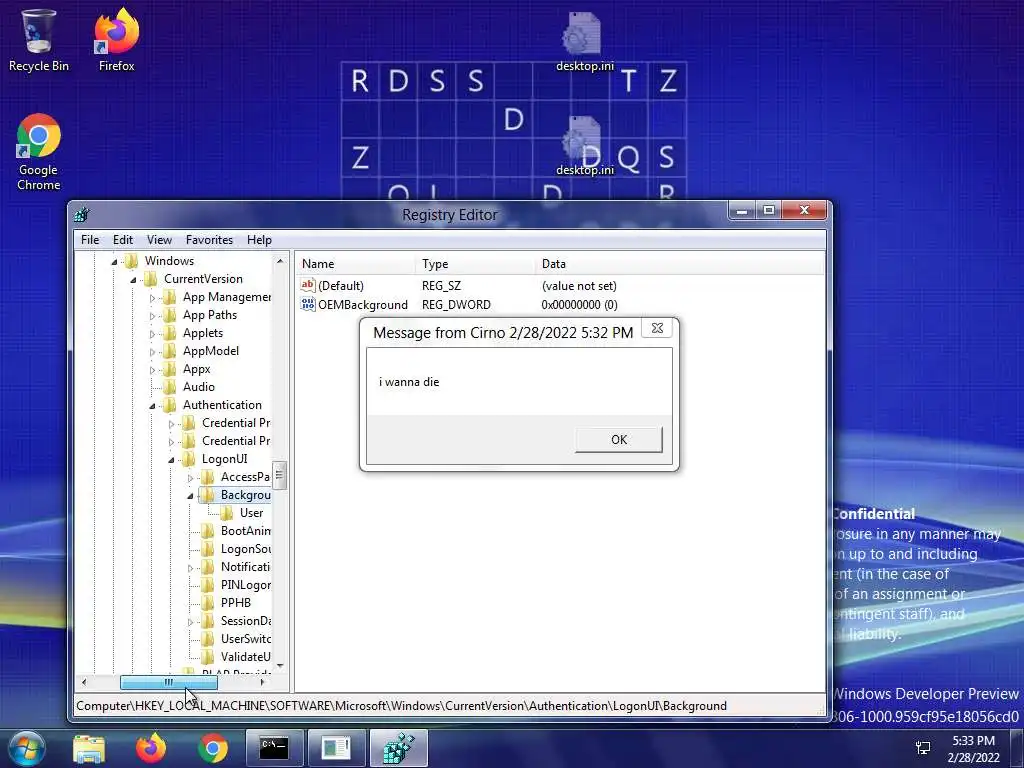This screenshot has width=1024, height=768.
Task: Sort values by the Data column
Action: pos(679,264)
